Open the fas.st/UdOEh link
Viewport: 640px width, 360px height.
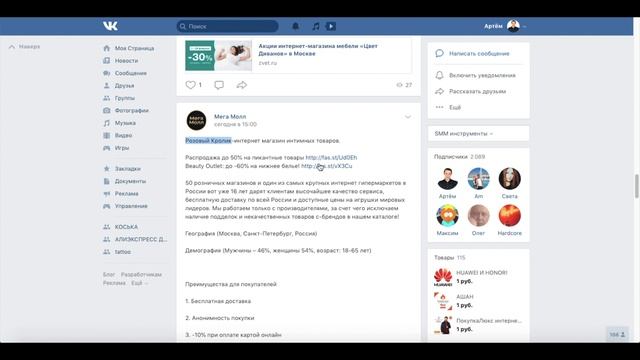331,157
